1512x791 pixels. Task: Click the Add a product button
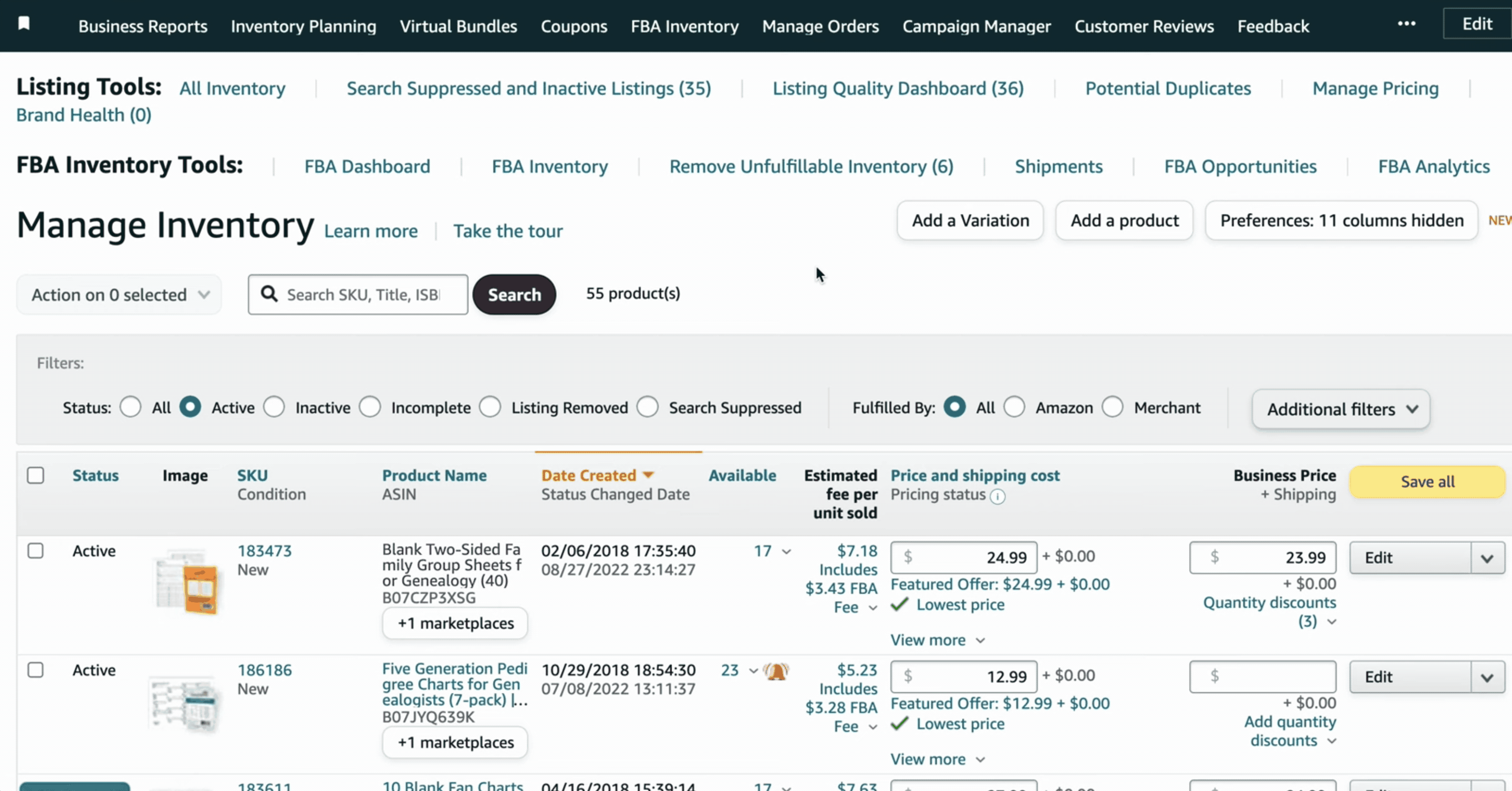pyautogui.click(x=1124, y=220)
